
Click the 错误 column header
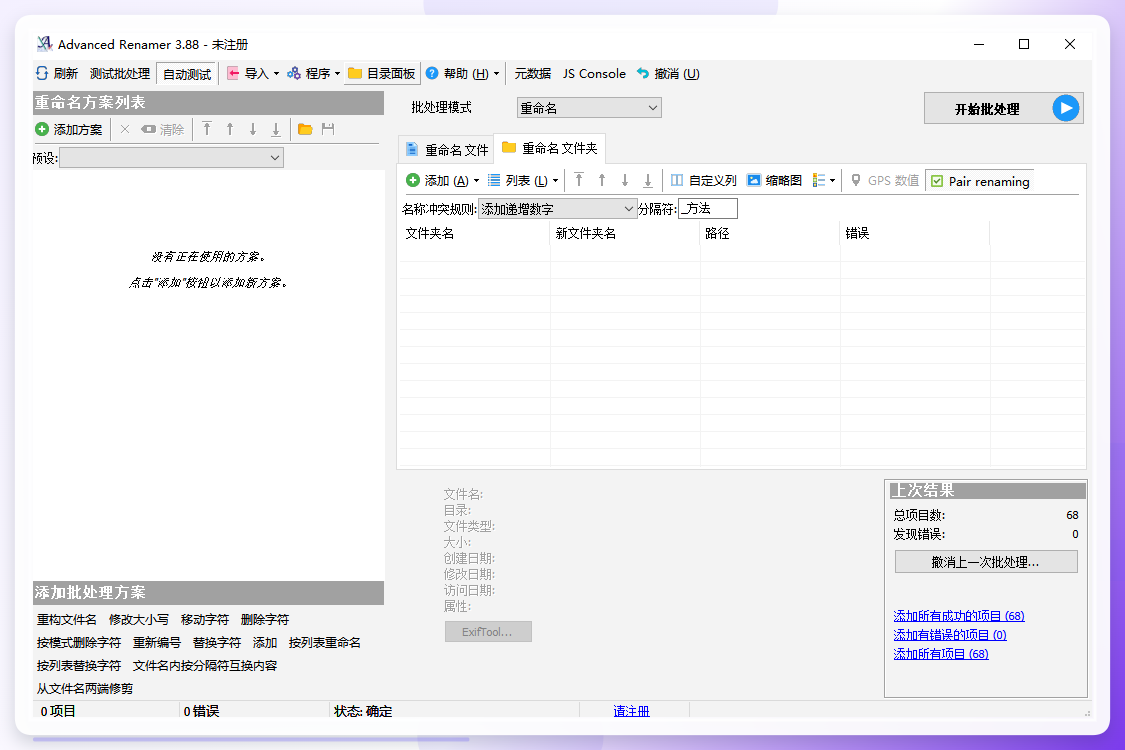click(x=915, y=233)
